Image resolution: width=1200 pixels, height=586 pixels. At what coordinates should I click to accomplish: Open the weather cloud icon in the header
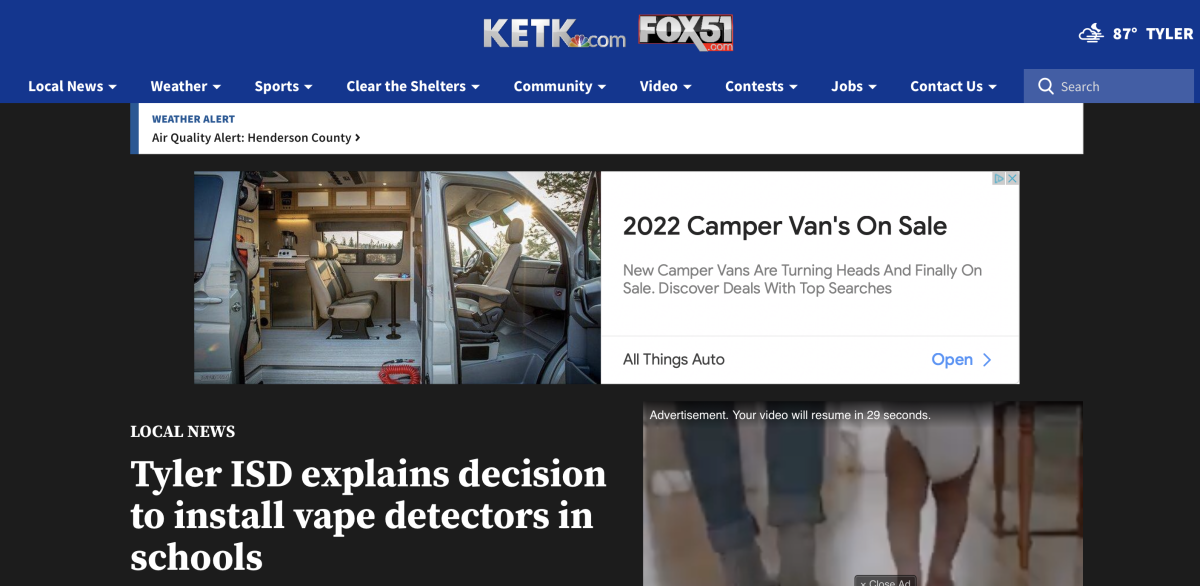(1091, 33)
